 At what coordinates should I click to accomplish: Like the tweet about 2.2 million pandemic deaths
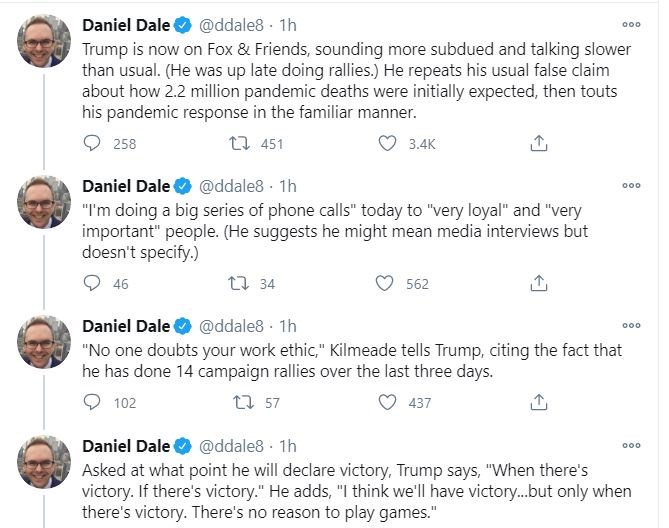pyautogui.click(x=386, y=144)
